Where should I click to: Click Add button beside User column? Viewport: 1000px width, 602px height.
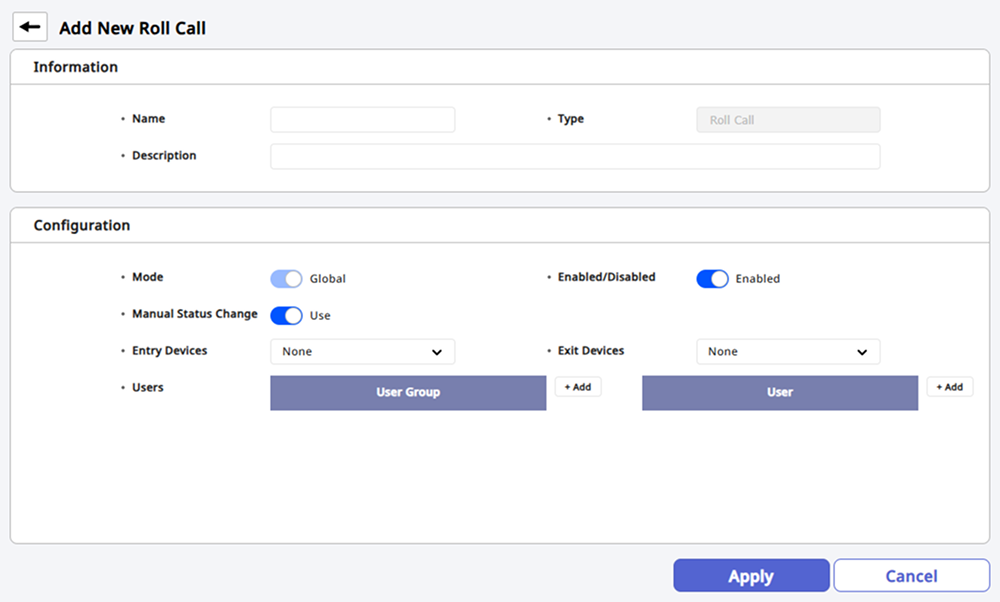949,387
